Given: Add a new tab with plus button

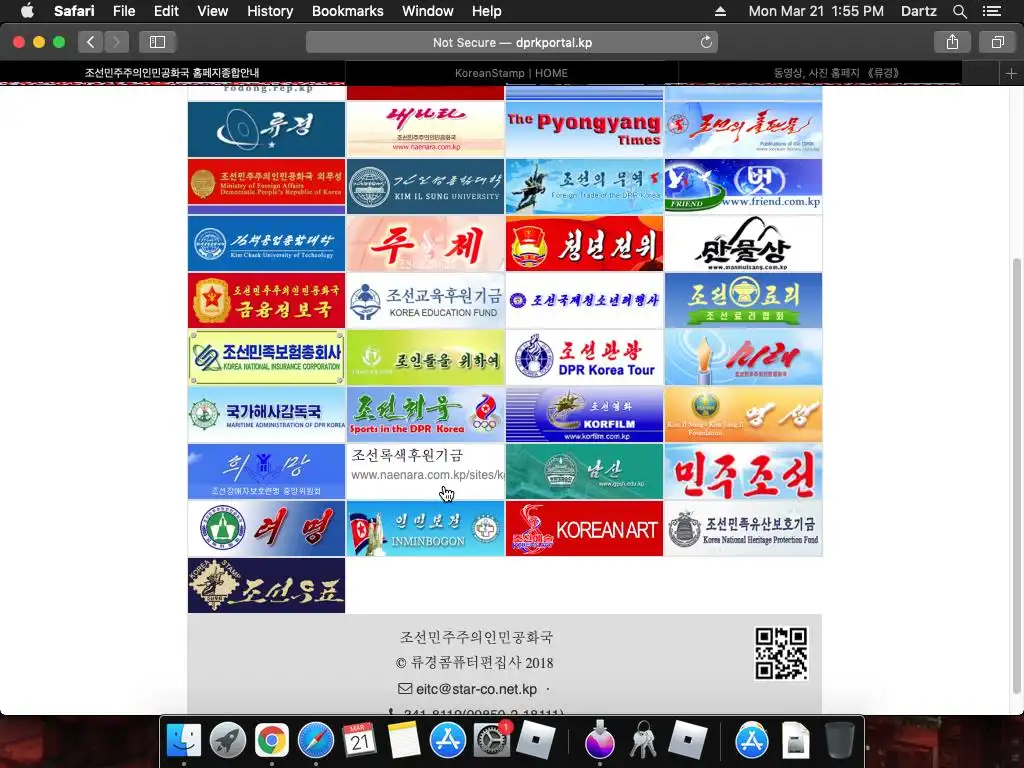Looking at the screenshot, I should coord(1011,73).
